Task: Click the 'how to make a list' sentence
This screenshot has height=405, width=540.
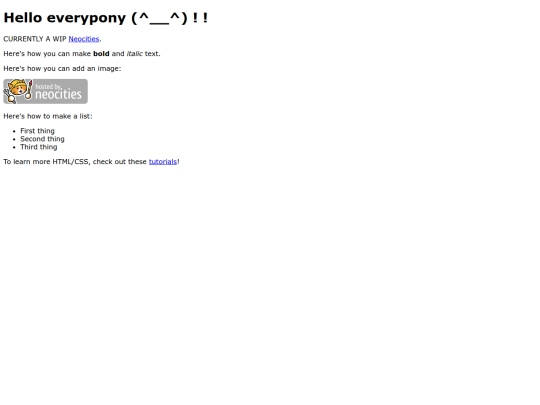Action: [48, 116]
